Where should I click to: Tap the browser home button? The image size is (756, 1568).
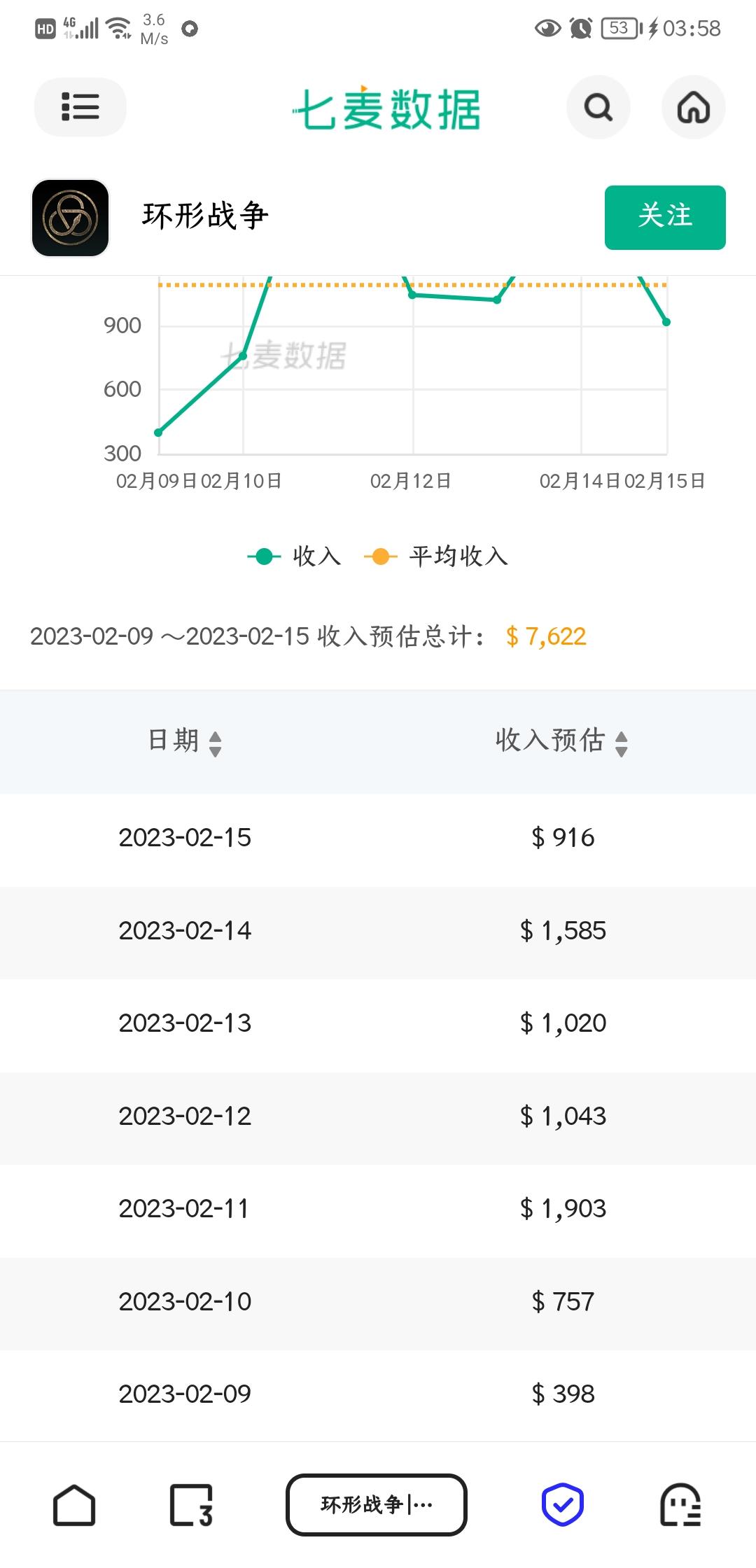pos(74,1505)
